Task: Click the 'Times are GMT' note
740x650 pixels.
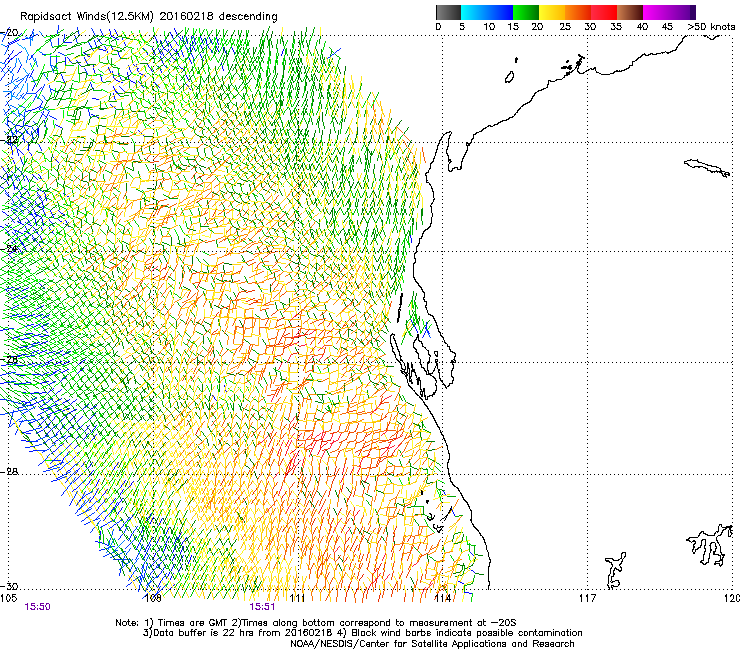Action: pos(192,623)
